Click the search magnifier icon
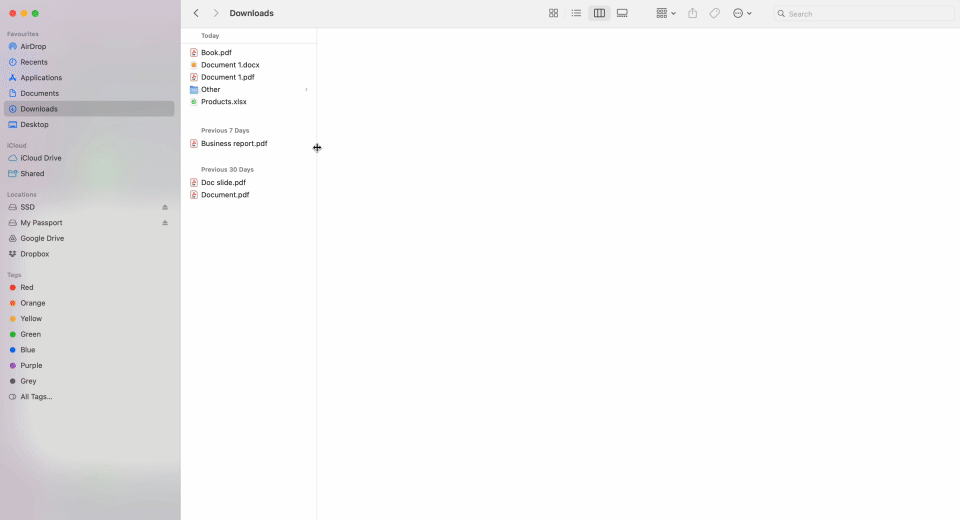This screenshot has height=520, width=960. (781, 13)
